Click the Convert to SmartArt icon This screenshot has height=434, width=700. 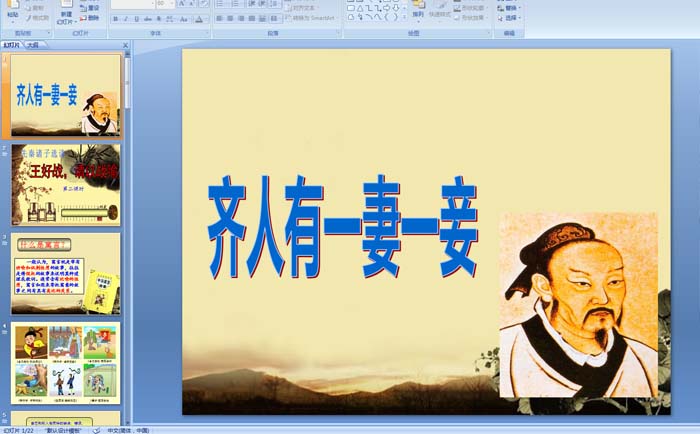[x=288, y=18]
